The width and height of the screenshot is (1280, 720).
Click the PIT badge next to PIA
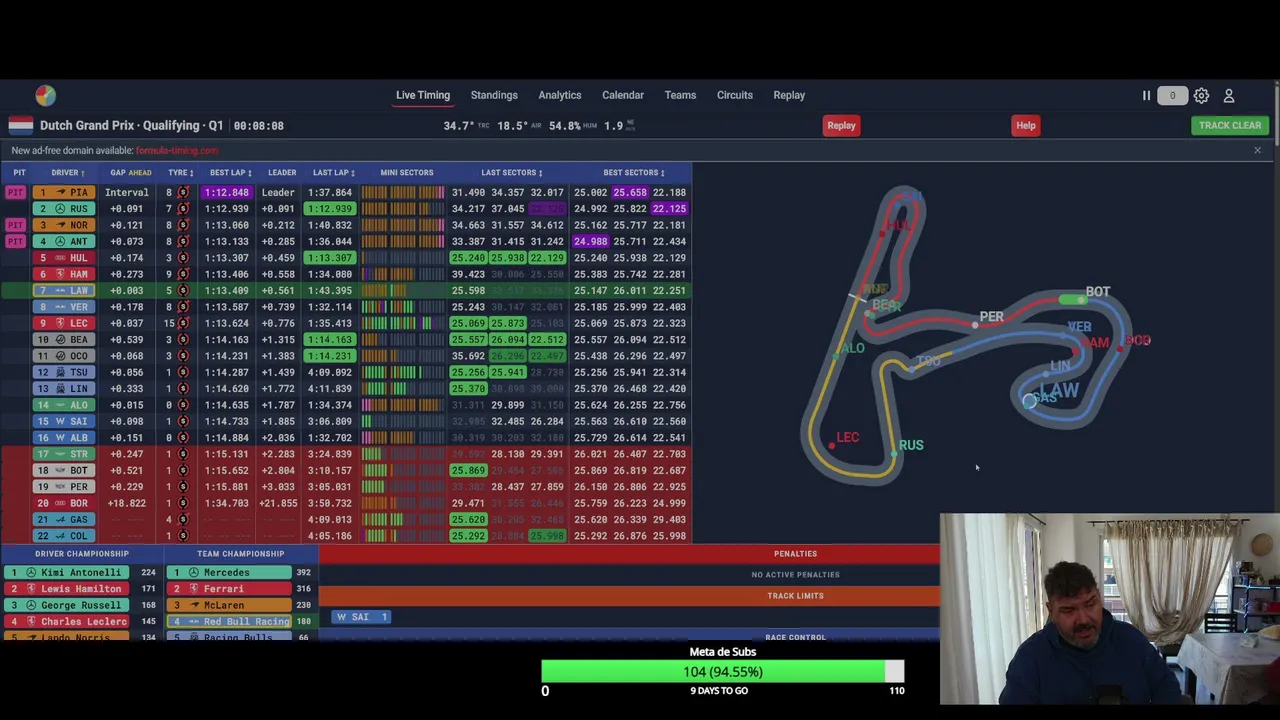point(15,192)
